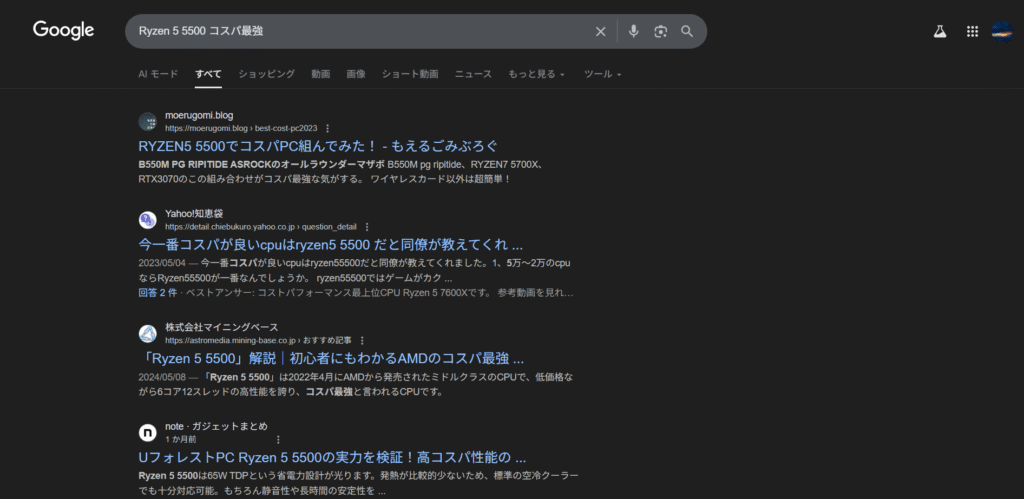Click the 回答 2 件 answers link
Image resolution: width=1024 pixels, height=499 pixels.
click(157, 293)
